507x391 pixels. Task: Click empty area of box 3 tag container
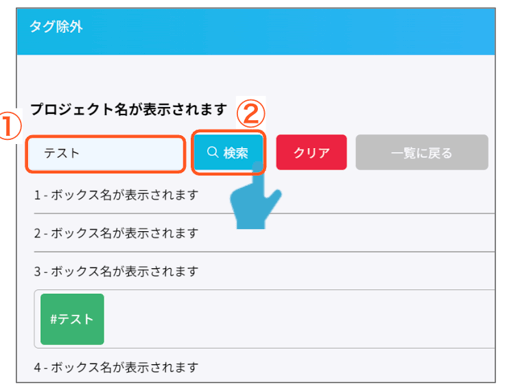(300, 319)
